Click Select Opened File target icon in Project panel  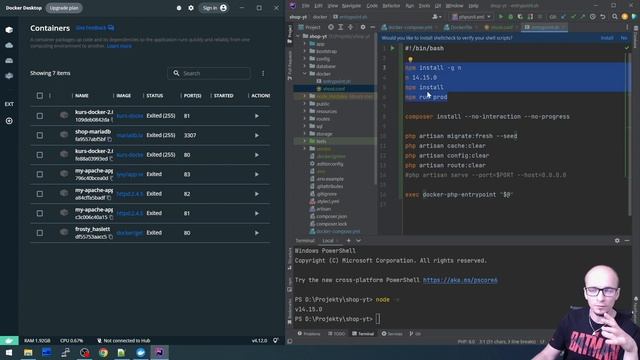coord(331,27)
